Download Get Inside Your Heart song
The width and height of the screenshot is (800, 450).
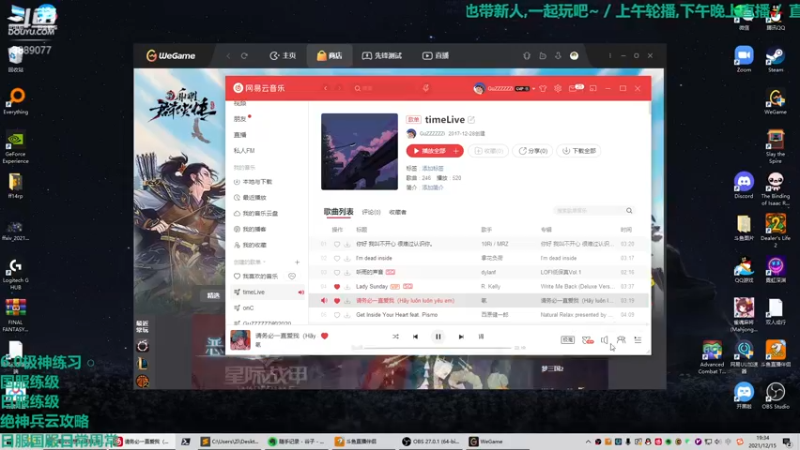pyautogui.click(x=347, y=315)
